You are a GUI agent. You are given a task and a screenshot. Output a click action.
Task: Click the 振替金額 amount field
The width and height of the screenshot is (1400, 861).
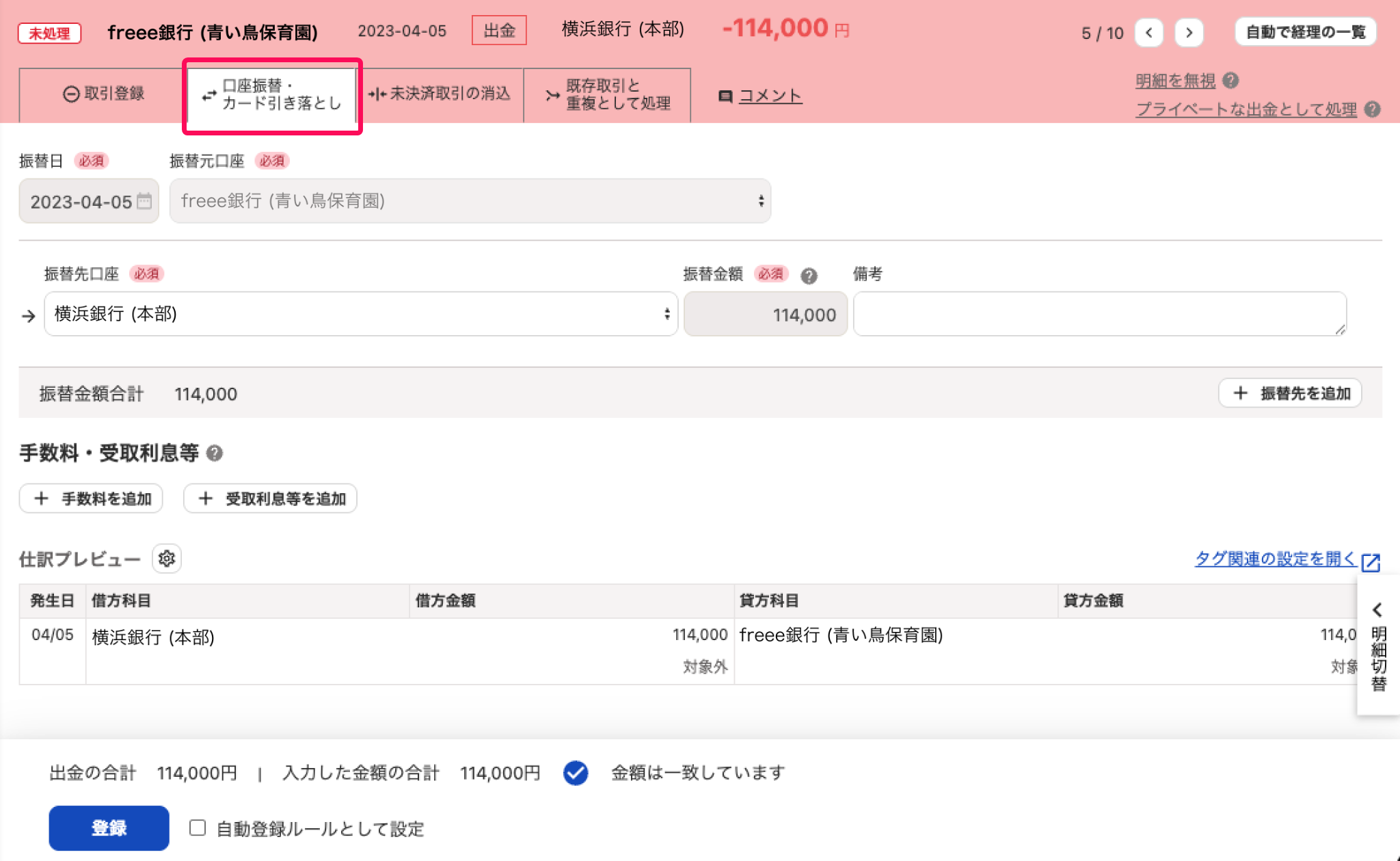click(766, 314)
